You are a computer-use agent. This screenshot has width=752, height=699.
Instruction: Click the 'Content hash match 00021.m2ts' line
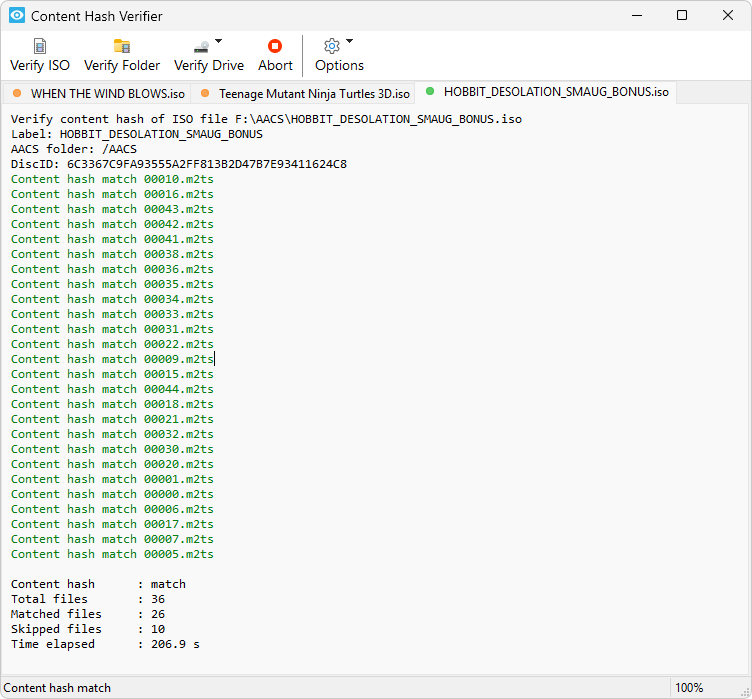click(x=112, y=419)
